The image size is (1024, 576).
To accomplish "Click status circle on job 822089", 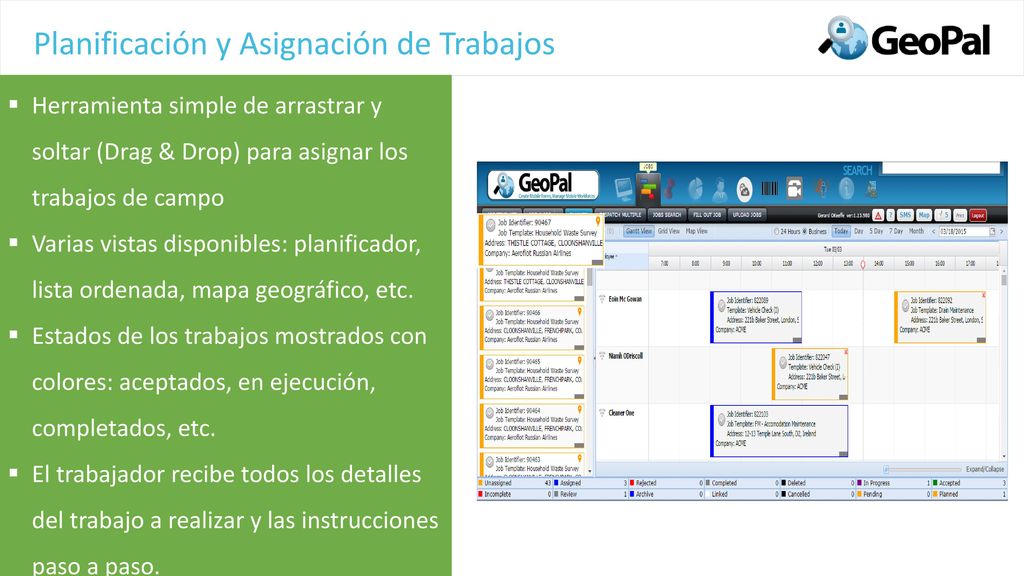I will [722, 305].
